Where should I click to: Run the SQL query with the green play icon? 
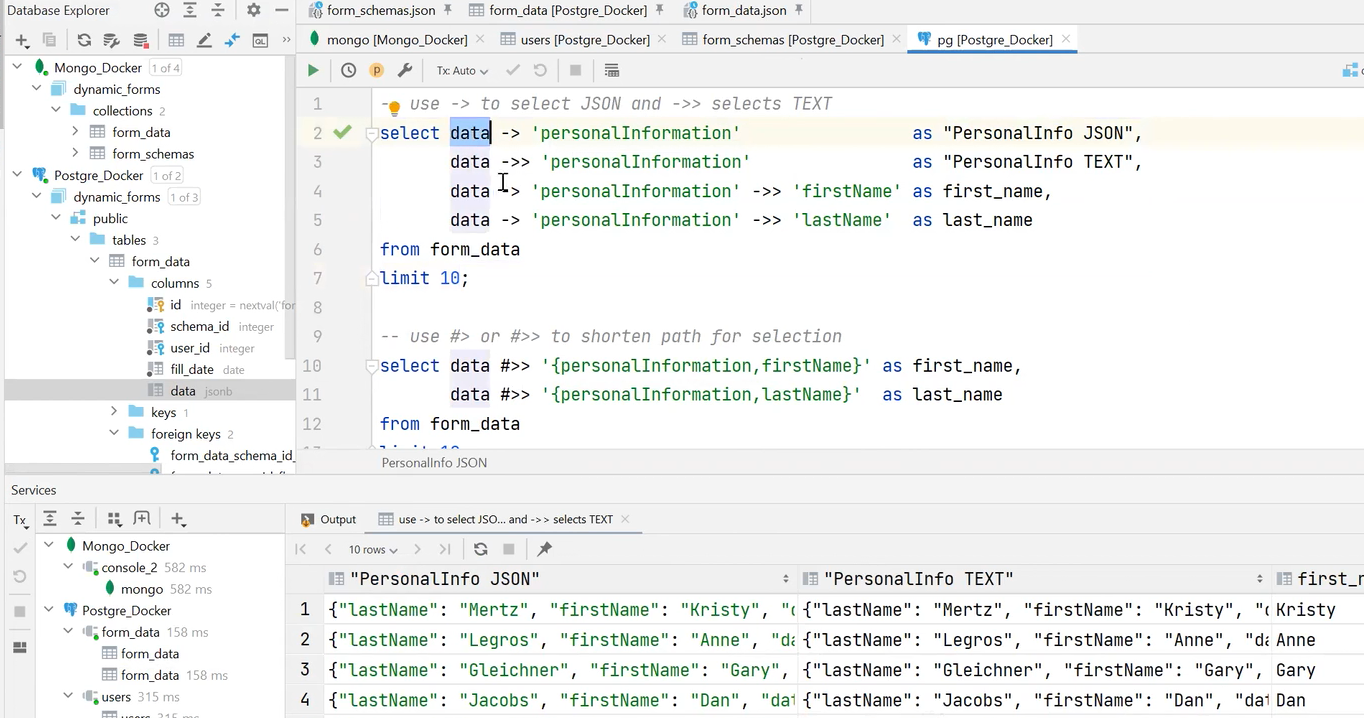pos(312,70)
